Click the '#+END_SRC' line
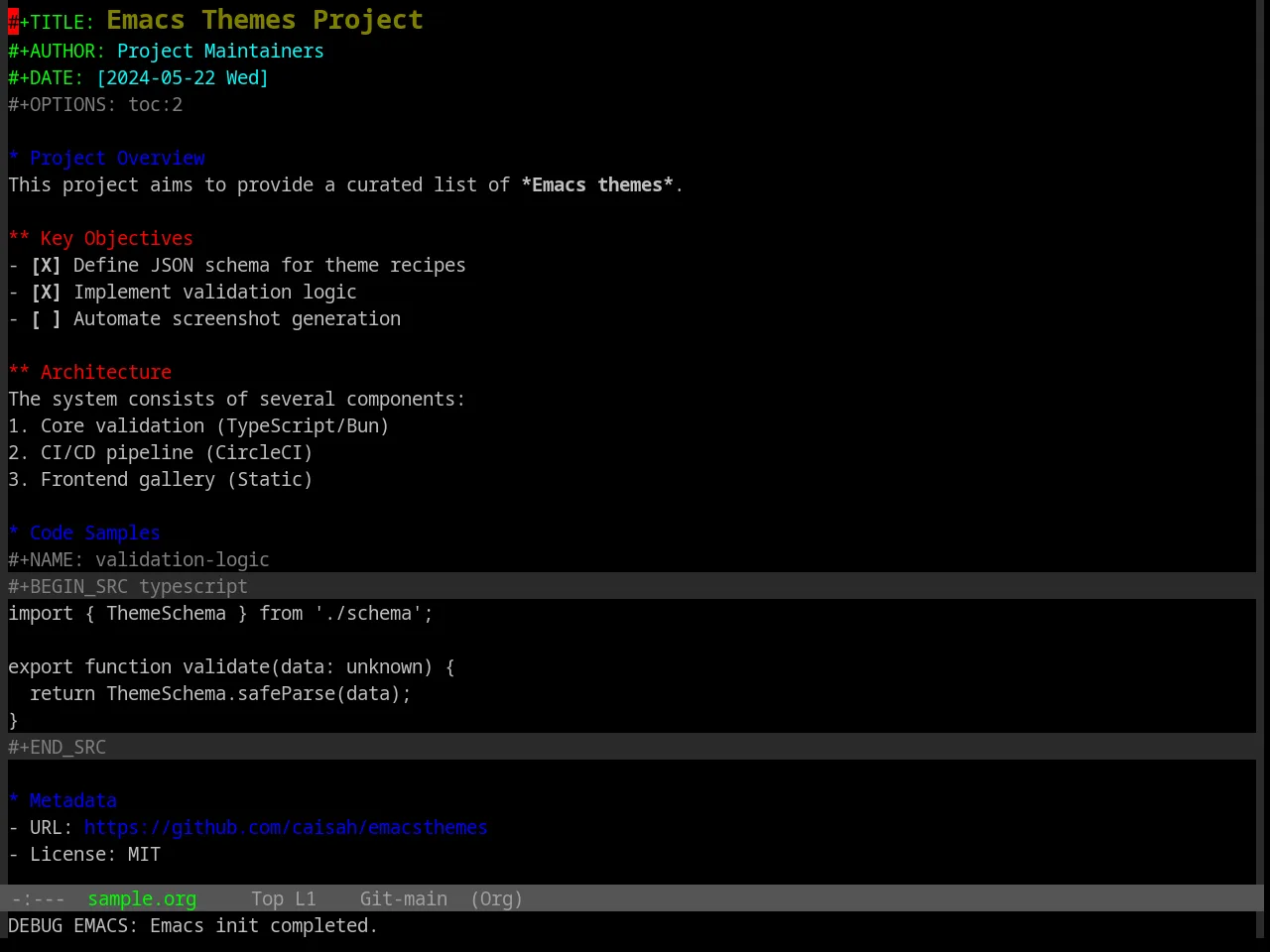Viewport: 1270px width, 952px height. (x=632, y=747)
